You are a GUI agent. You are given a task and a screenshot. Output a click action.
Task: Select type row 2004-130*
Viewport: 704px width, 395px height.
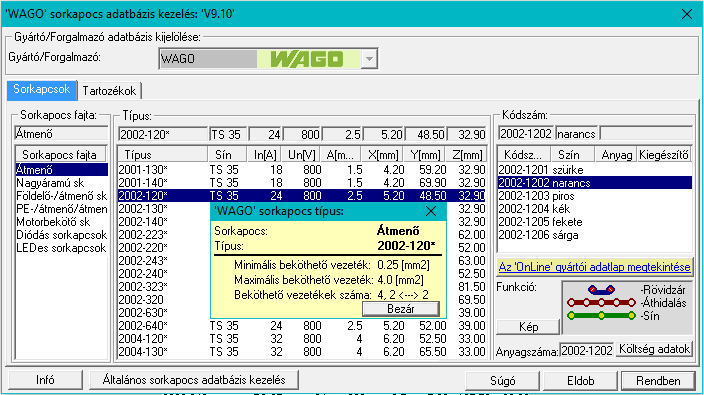[302, 352]
